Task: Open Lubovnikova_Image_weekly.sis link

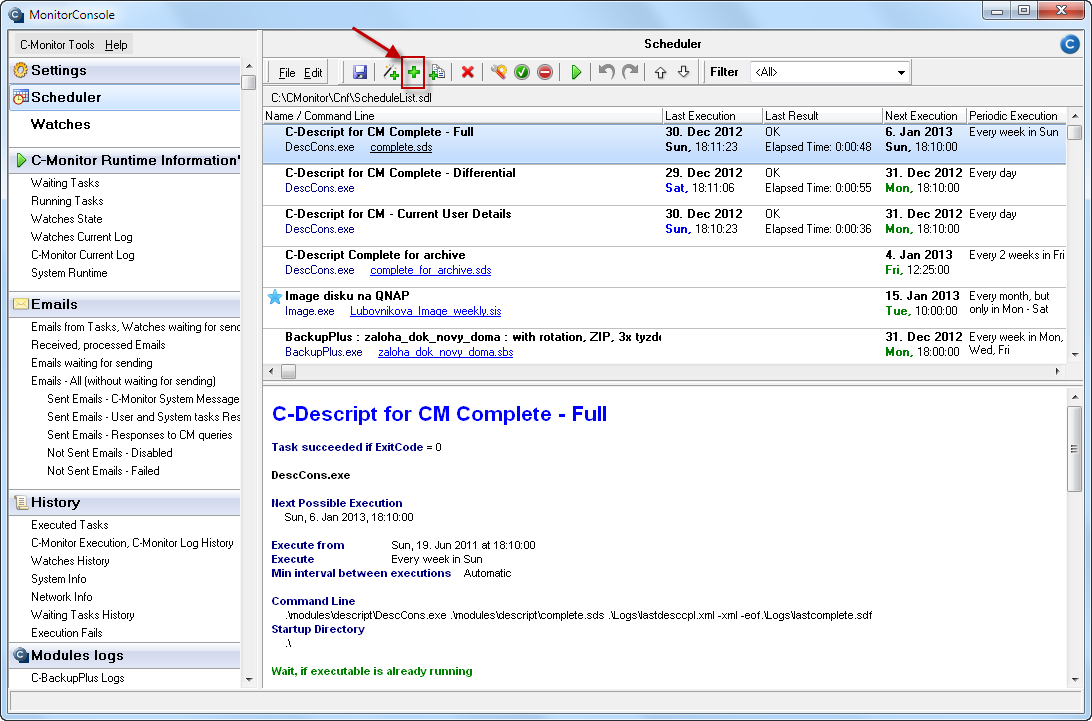Action: 426,311
